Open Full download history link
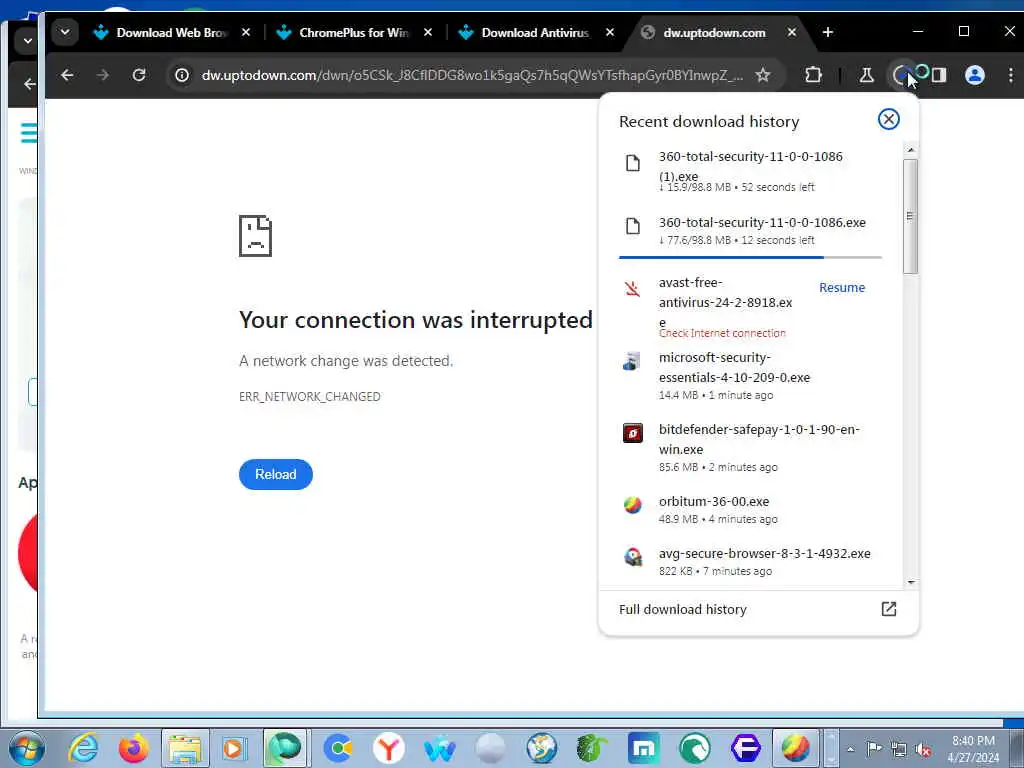This screenshot has width=1024, height=768. coord(682,609)
